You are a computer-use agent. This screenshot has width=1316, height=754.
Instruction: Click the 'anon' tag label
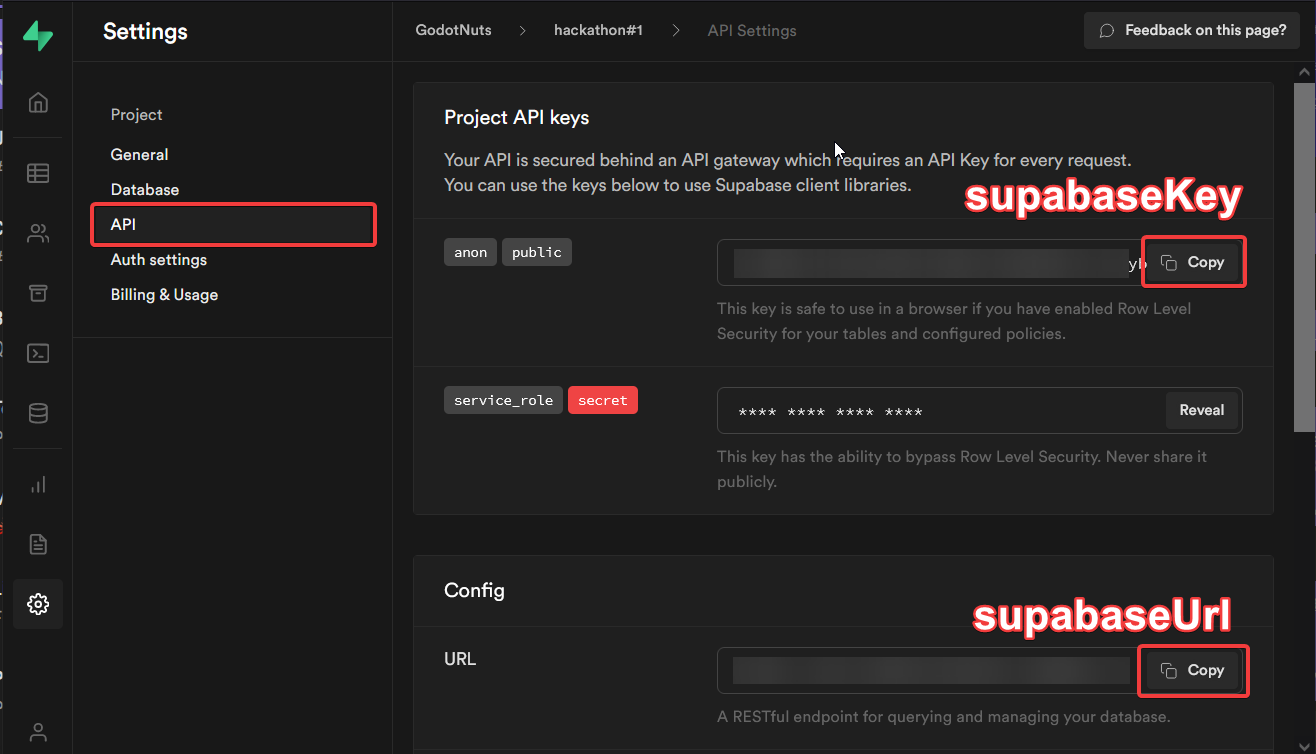tap(470, 252)
